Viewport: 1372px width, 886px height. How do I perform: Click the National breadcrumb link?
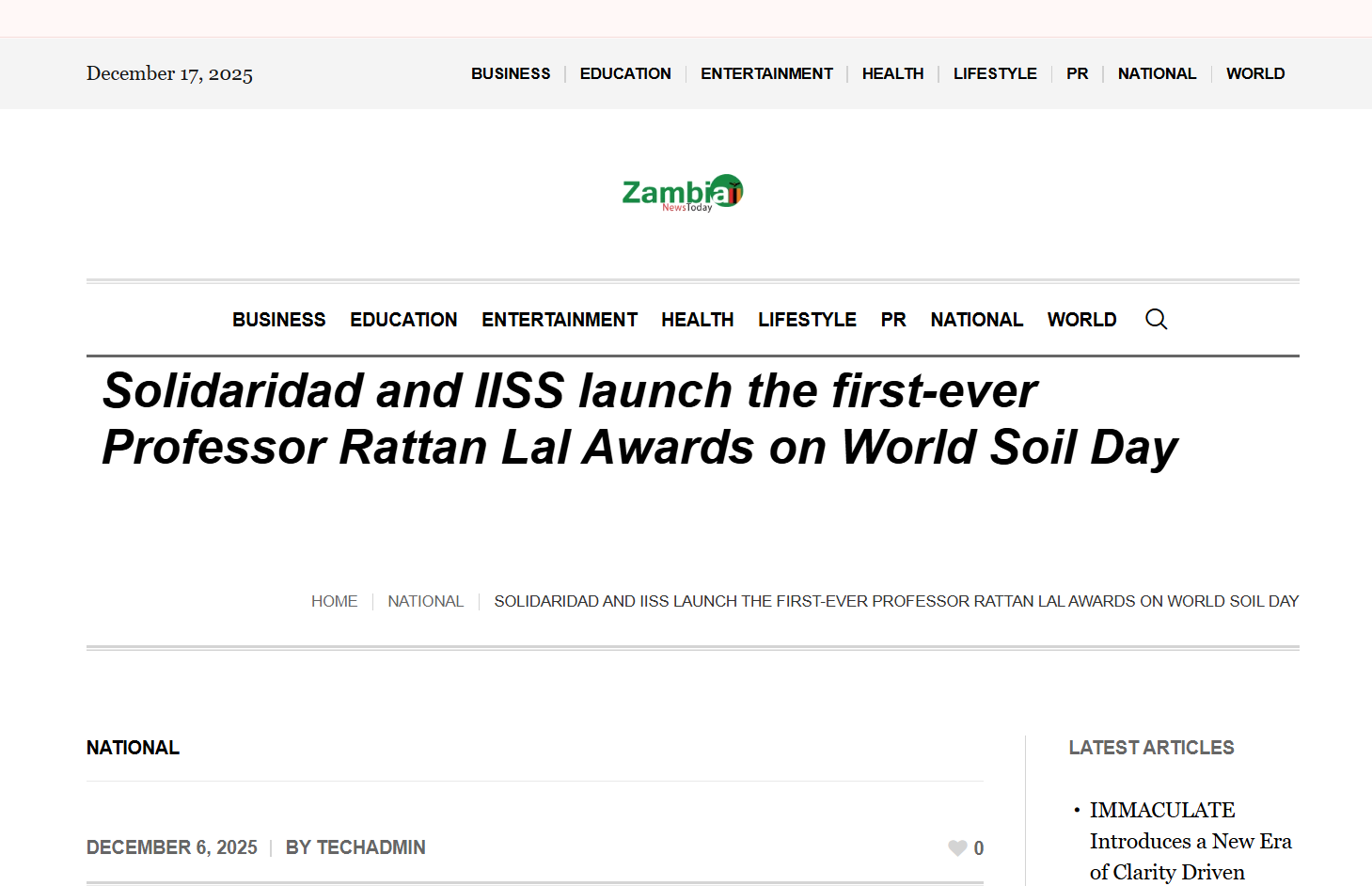tap(425, 601)
